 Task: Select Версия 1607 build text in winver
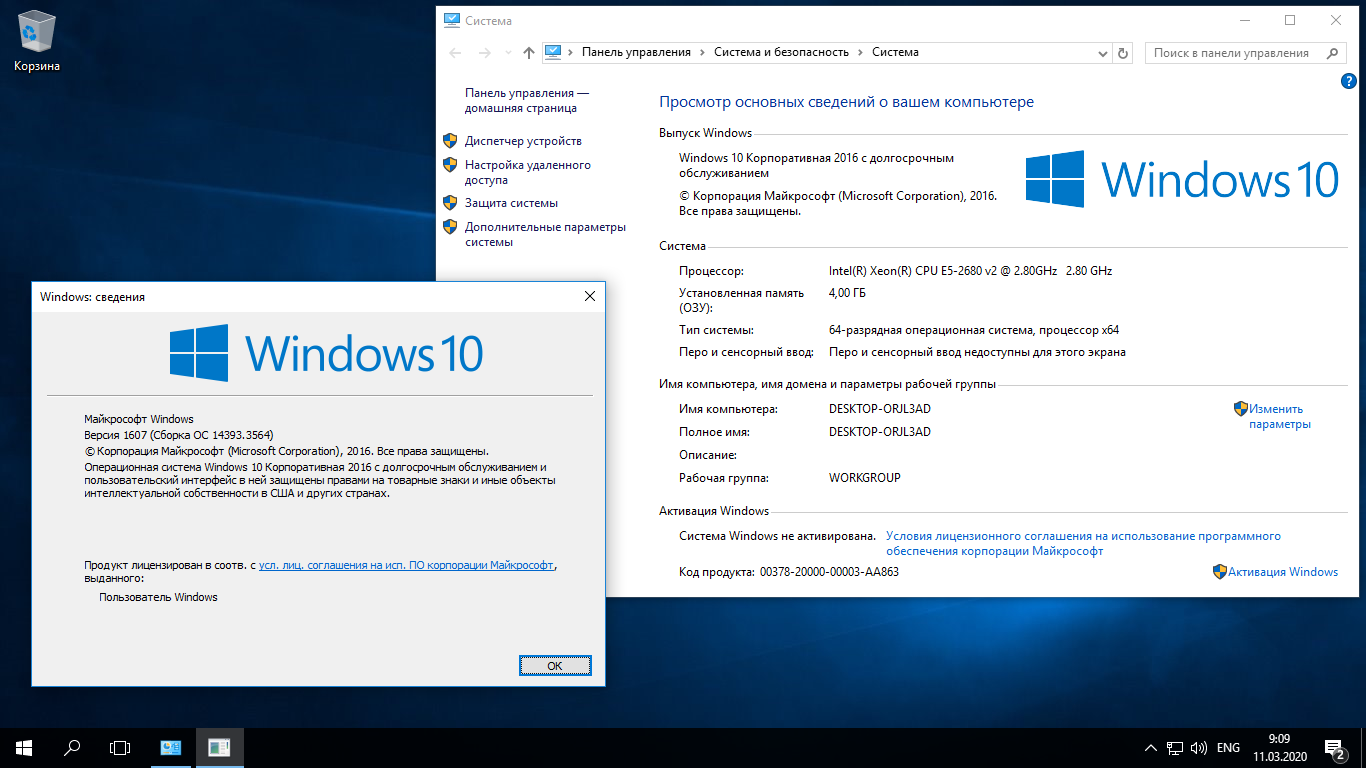pyautogui.click(x=179, y=435)
